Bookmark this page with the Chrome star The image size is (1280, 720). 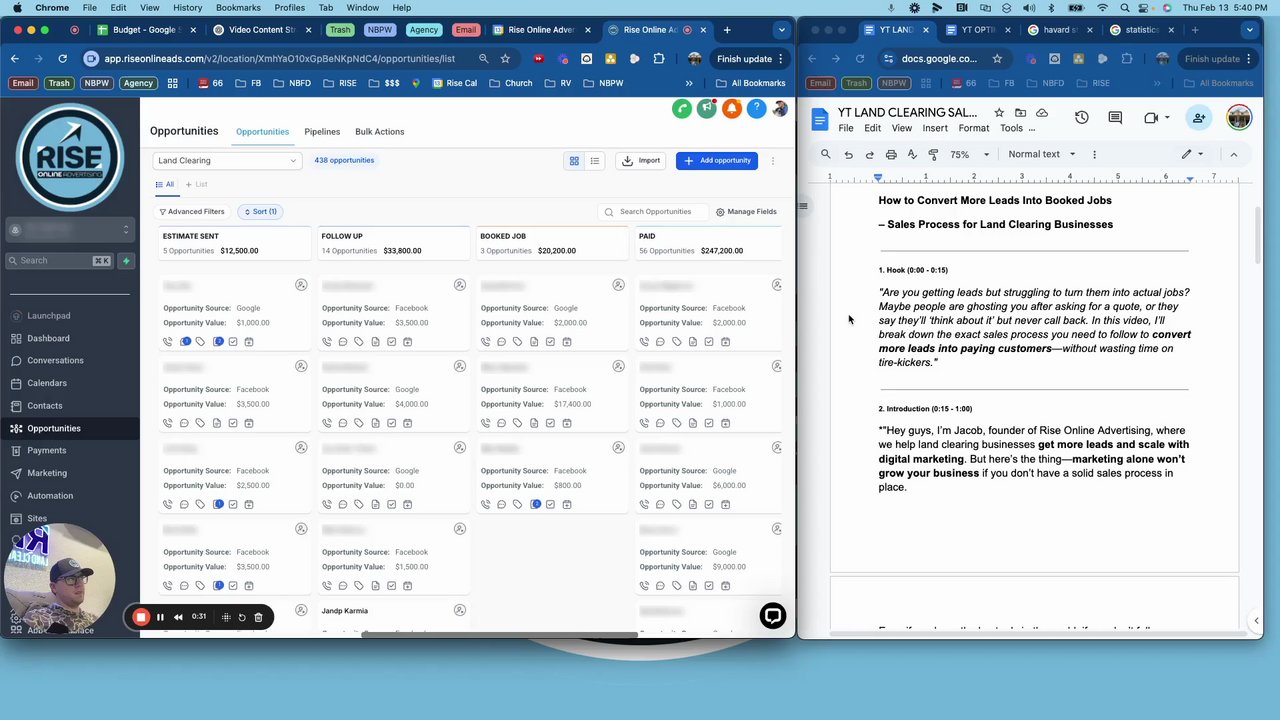[x=505, y=59]
